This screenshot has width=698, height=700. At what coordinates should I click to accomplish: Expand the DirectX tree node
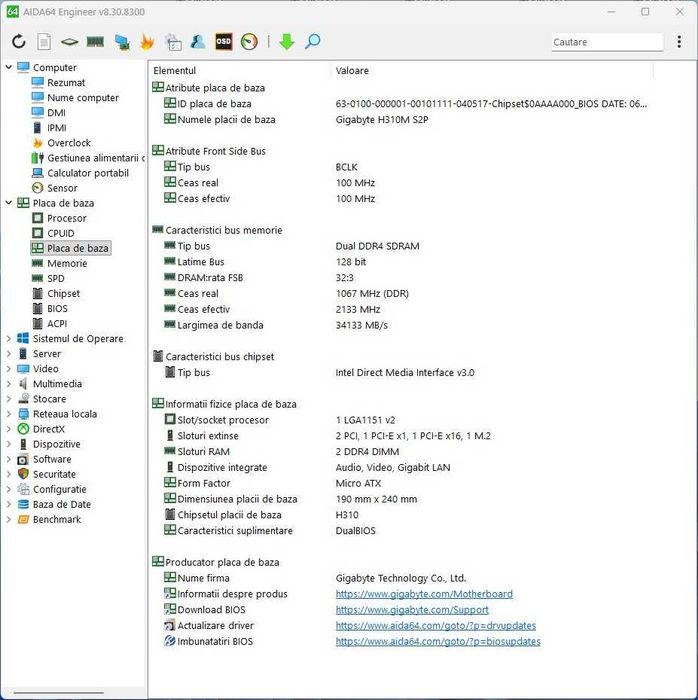click(8, 429)
